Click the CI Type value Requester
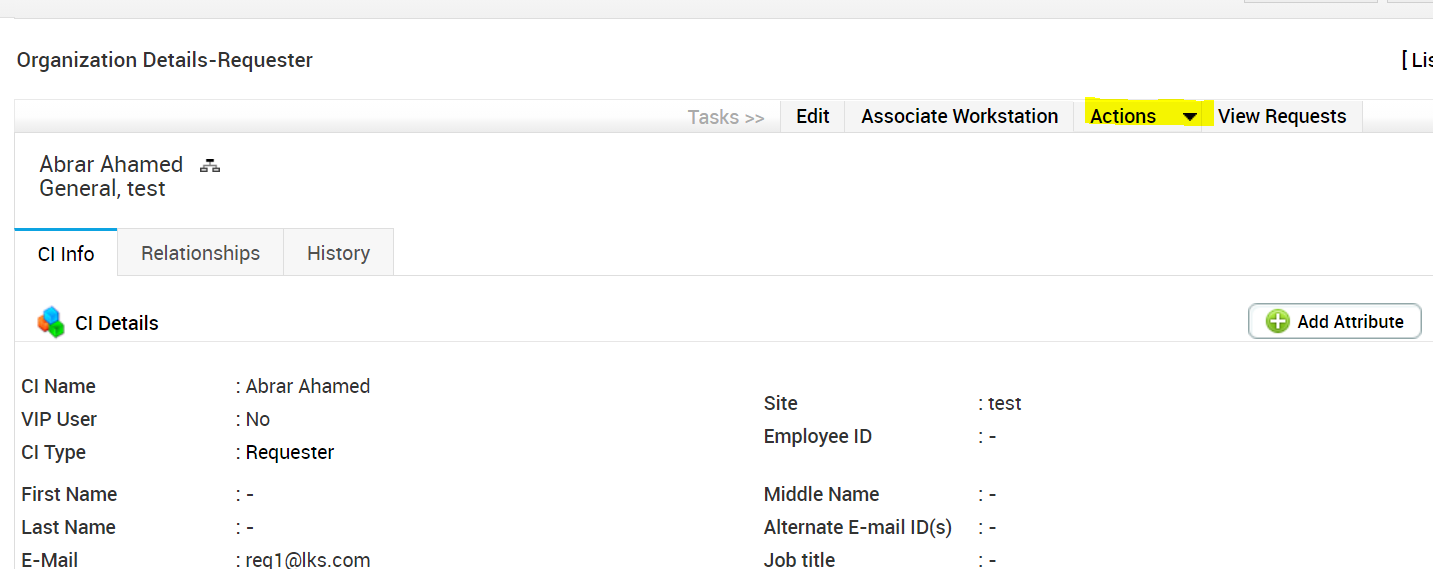Image resolution: width=1433 pixels, height=569 pixels. coord(290,452)
